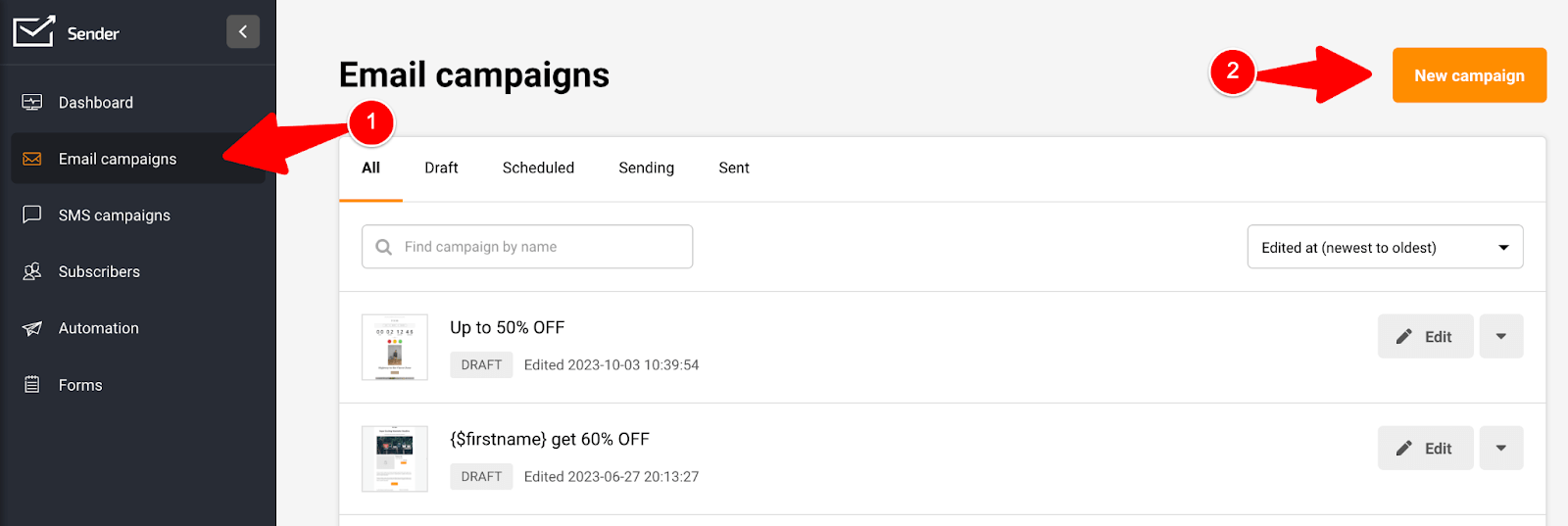Edit the Up to 50% OFF campaign

tap(1425, 336)
